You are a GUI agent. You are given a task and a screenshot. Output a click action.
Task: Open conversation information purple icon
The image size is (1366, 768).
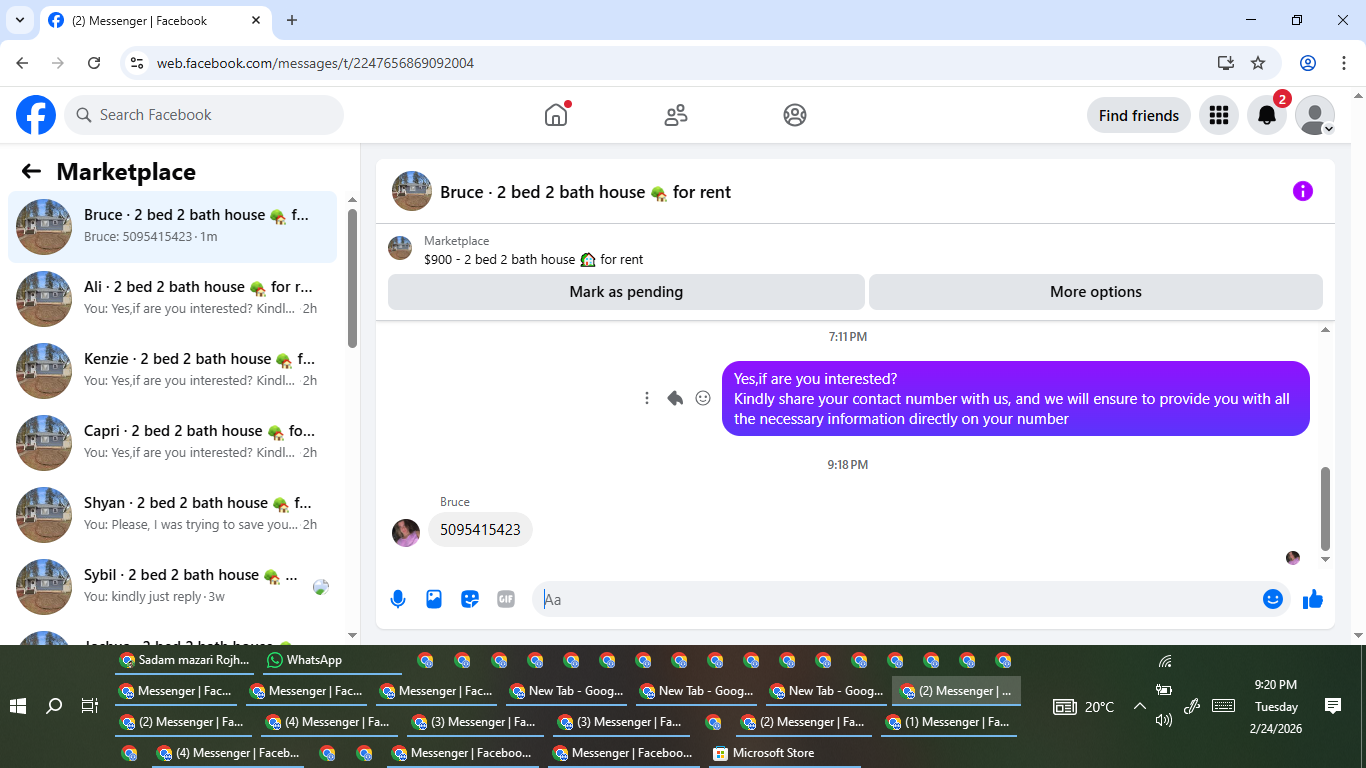pos(1302,191)
